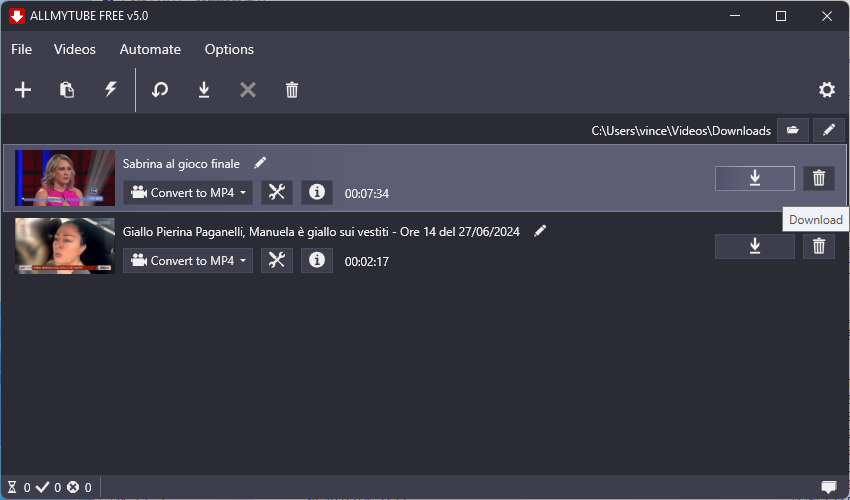This screenshot has width=850, height=500.
Task: Open the download folder via folder icon
Action: click(793, 130)
